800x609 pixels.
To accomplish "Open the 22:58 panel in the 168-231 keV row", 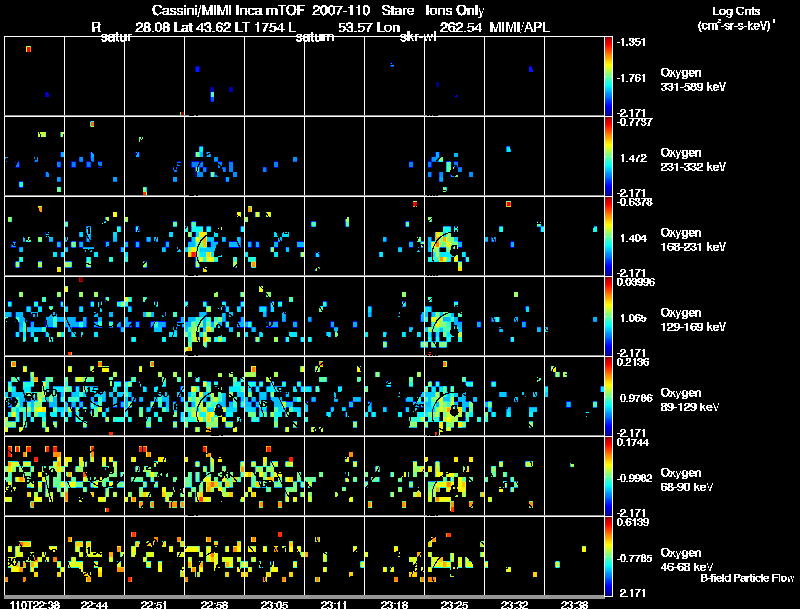I will (x=214, y=236).
